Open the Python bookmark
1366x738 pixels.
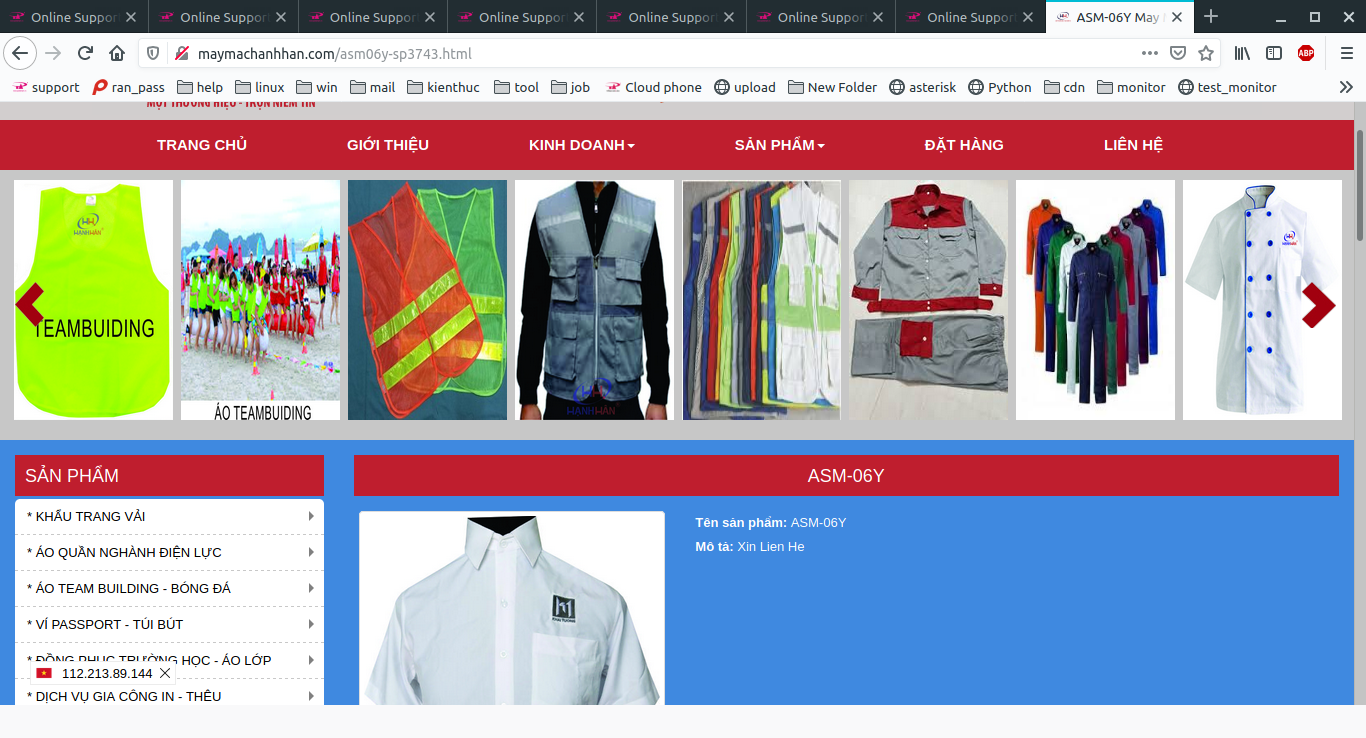coord(1000,87)
